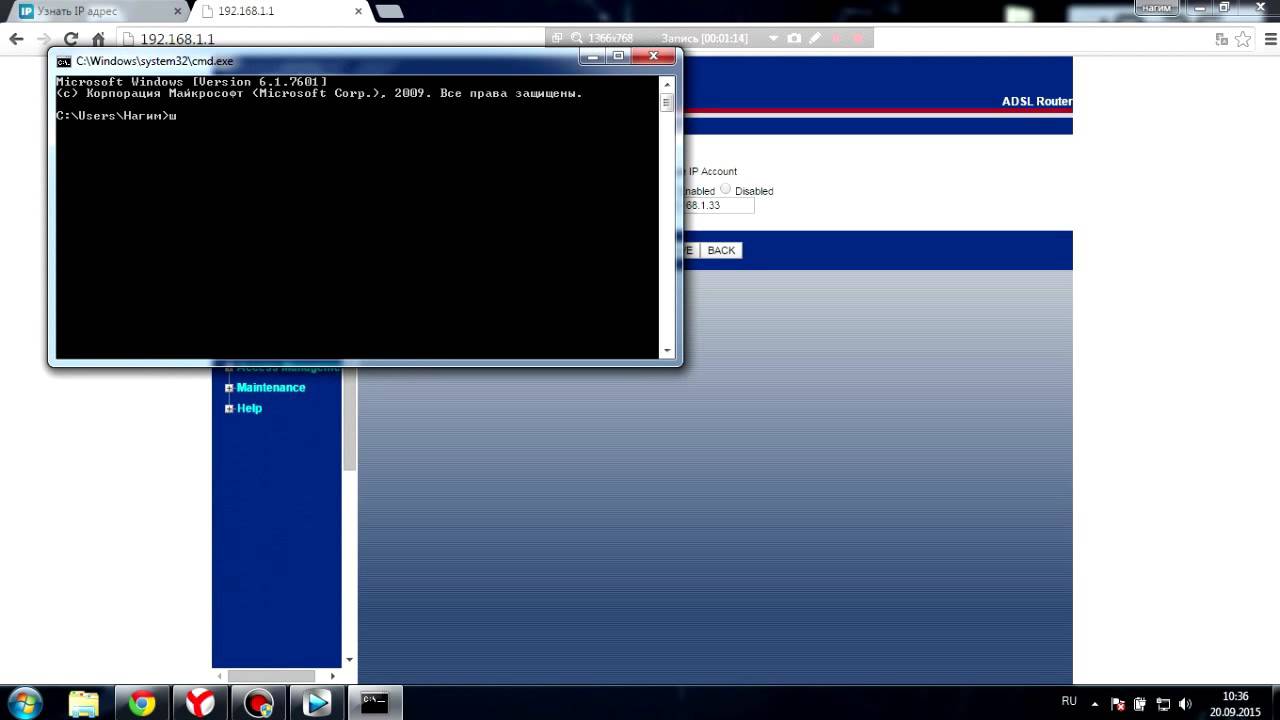Click the BACK button on the router page
This screenshot has height=720, width=1280.
coord(721,250)
